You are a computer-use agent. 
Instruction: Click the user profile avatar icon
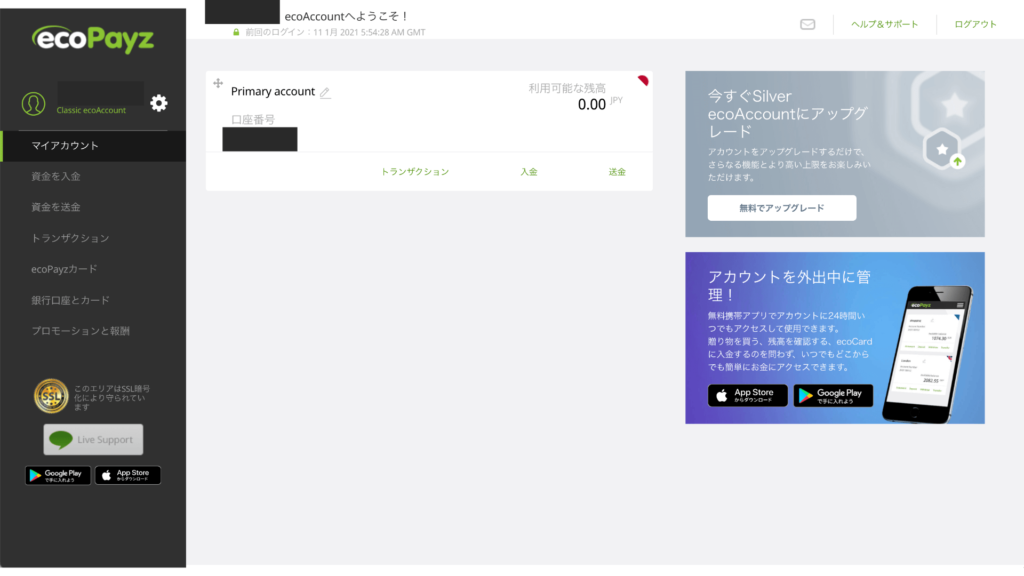pos(33,104)
